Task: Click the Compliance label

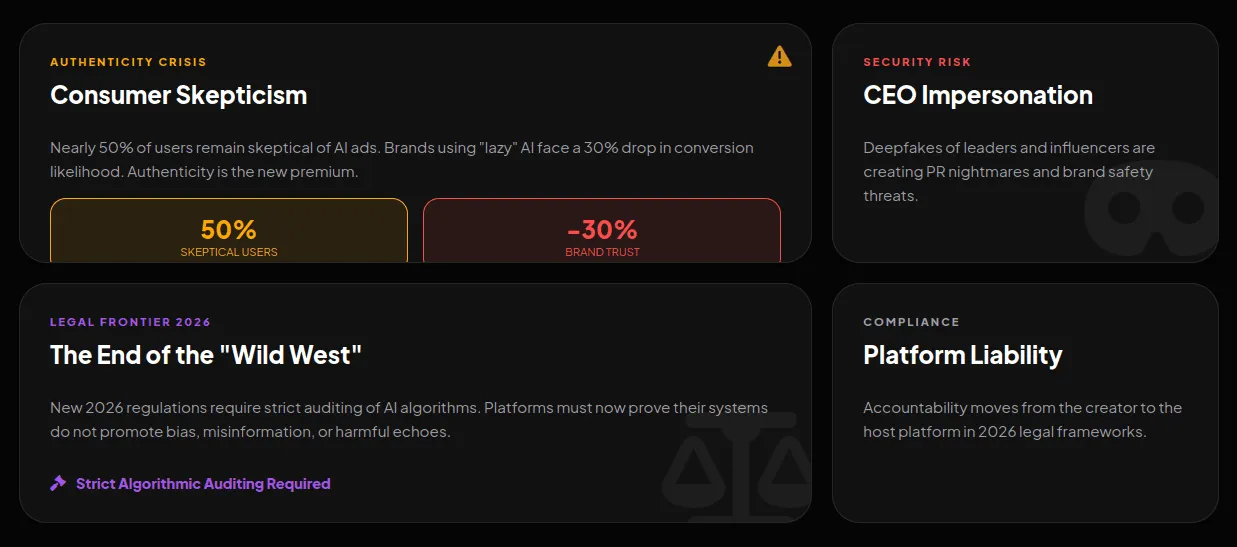Action: pos(911,322)
